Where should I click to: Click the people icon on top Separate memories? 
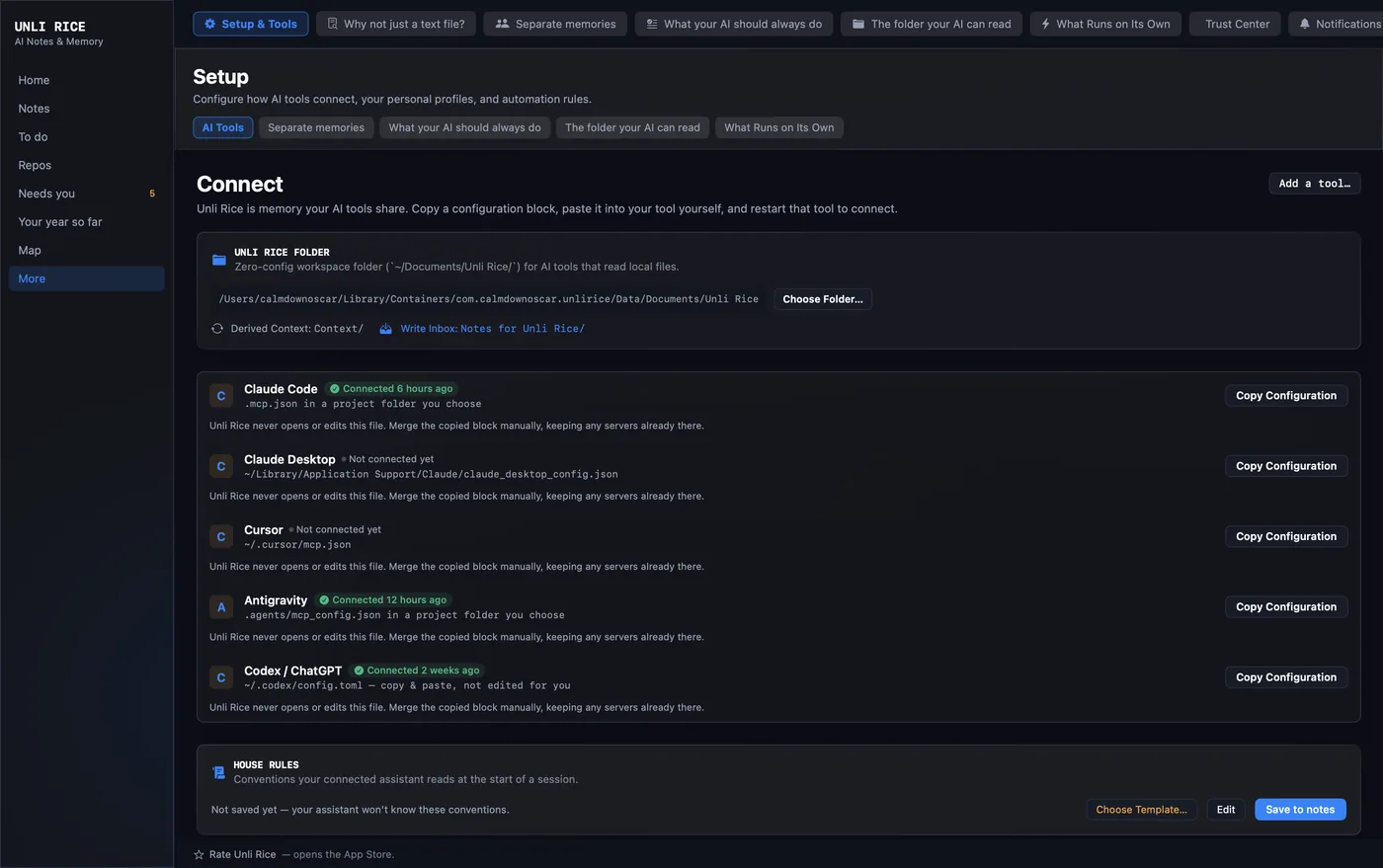tap(502, 24)
